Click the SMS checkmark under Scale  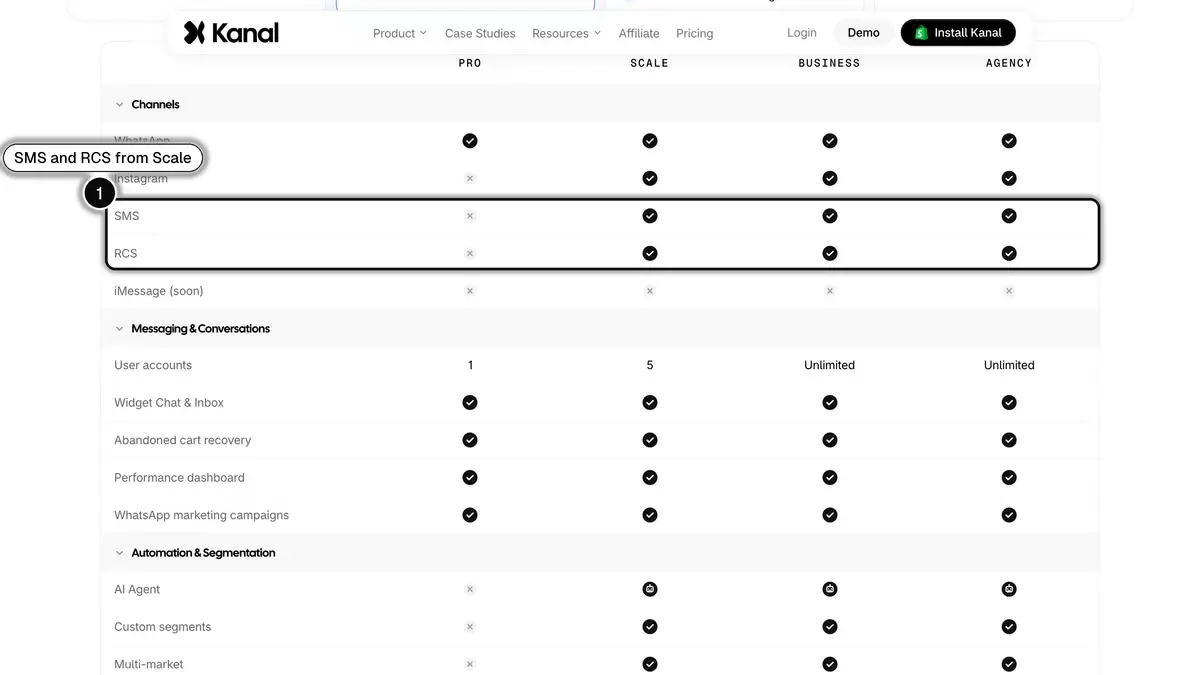point(650,216)
